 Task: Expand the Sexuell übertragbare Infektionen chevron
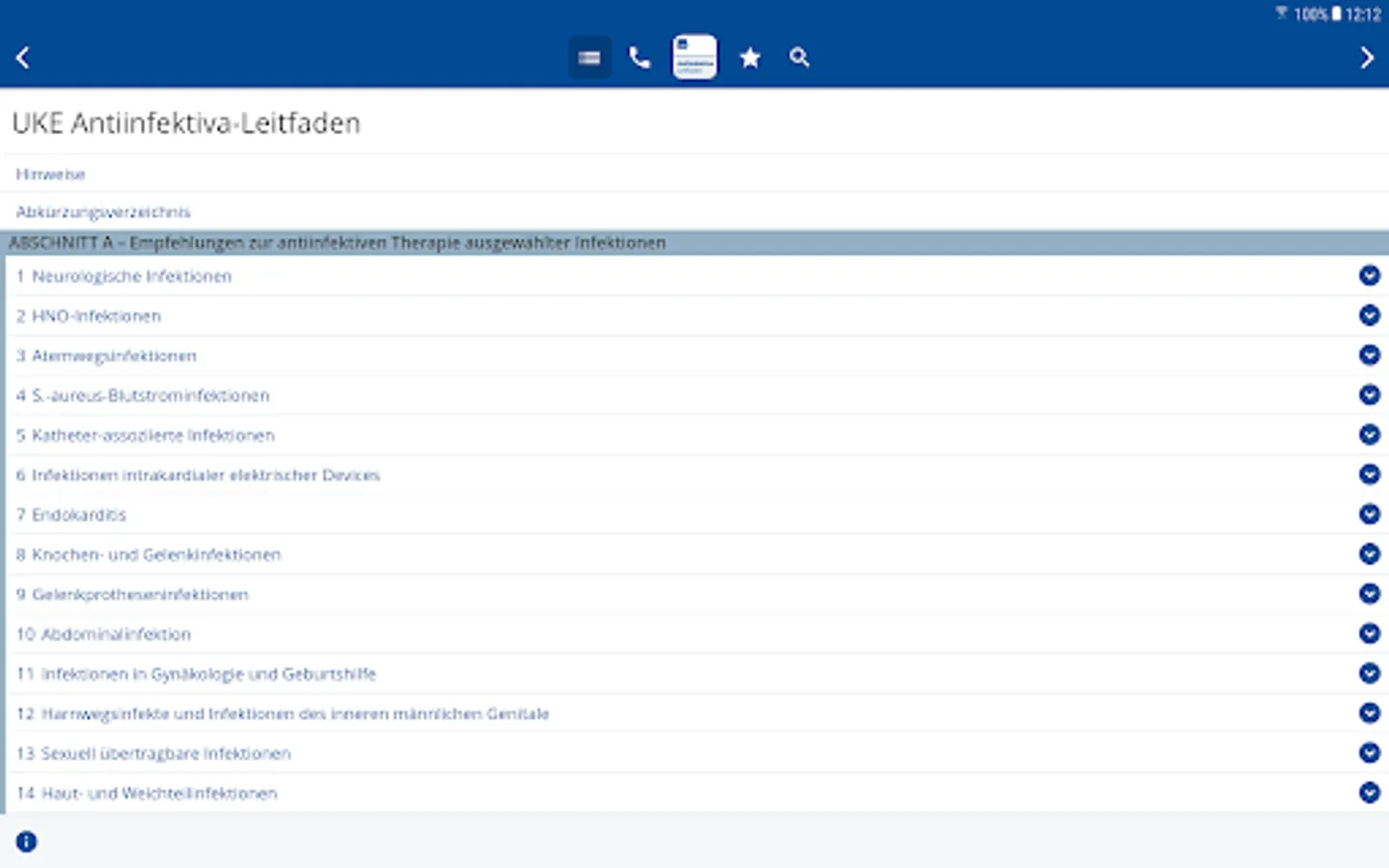pyautogui.click(x=1370, y=752)
